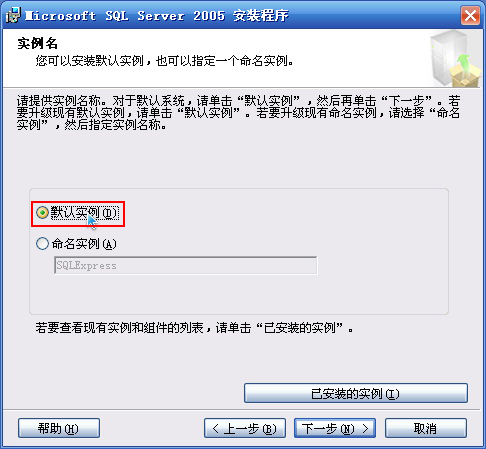Open 帮助(H) for this page
486x449 pixels.
[59, 428]
